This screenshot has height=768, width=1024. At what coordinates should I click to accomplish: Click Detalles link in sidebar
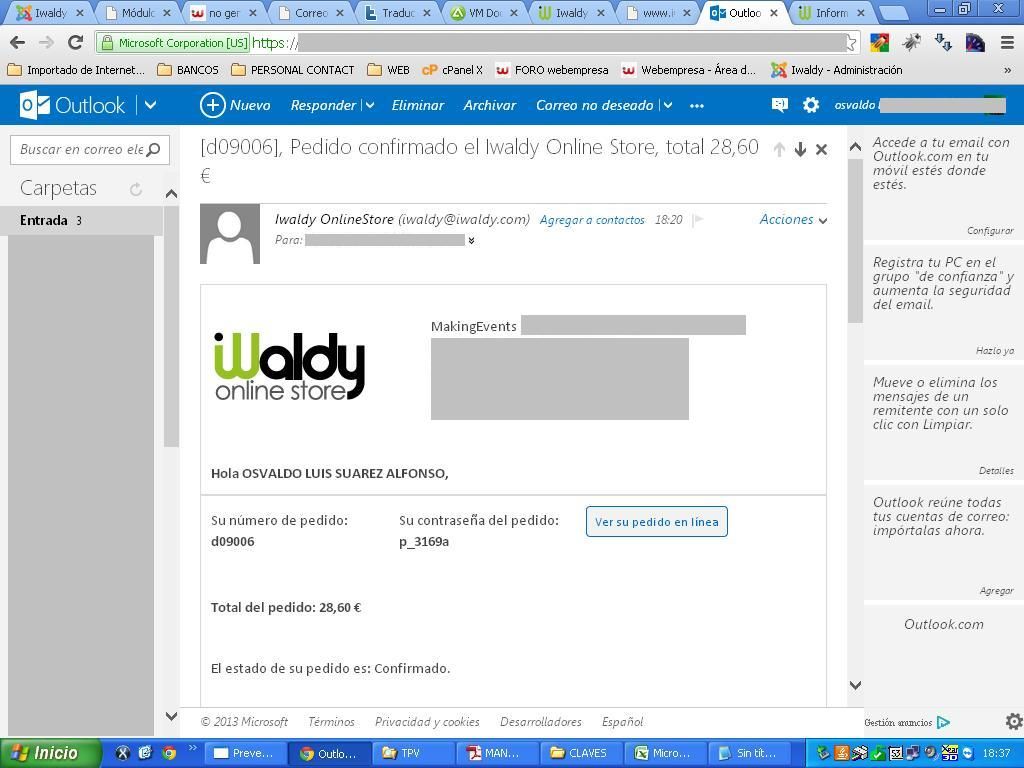[996, 470]
